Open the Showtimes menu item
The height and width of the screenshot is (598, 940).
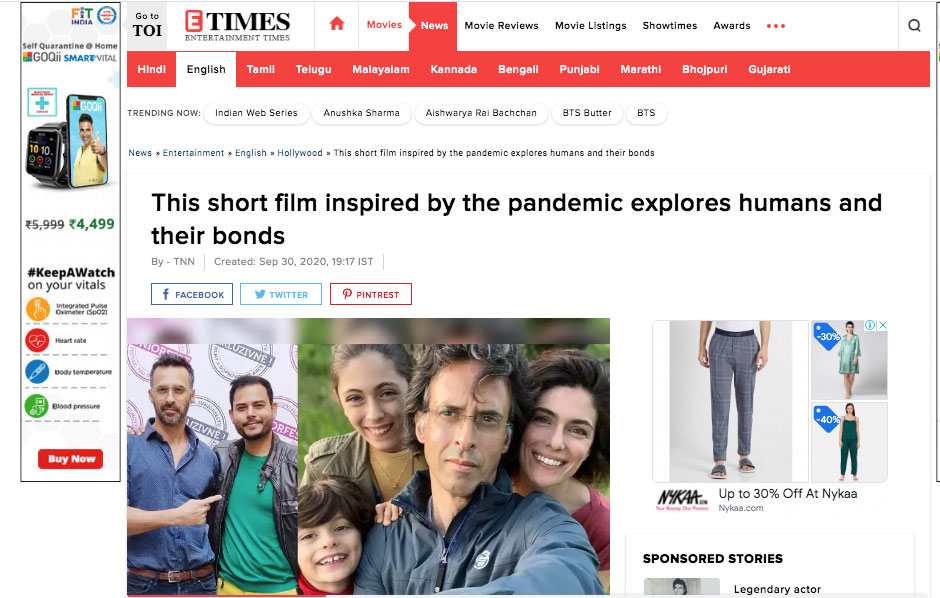coord(670,26)
